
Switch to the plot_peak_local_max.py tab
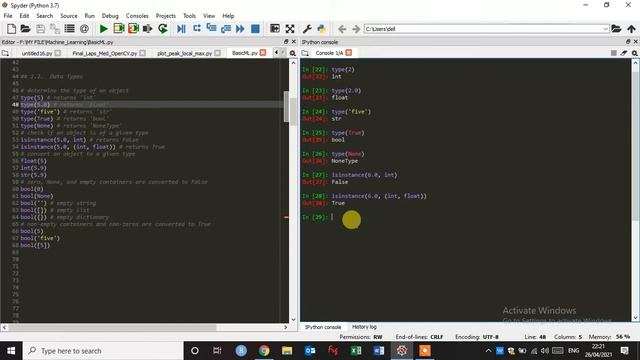[x=184, y=53]
